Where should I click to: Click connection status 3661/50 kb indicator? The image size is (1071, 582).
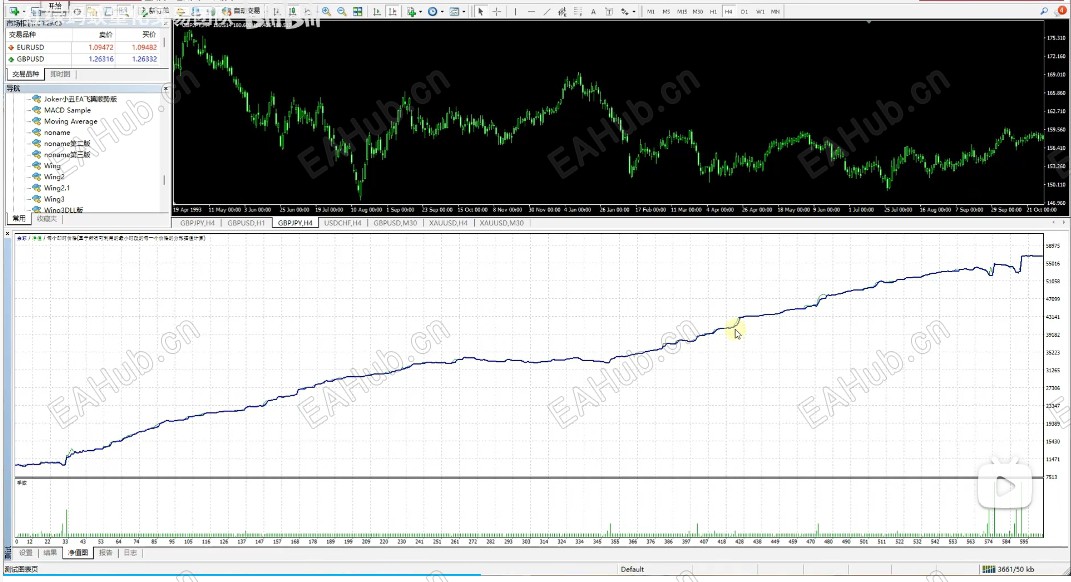(x=1008, y=569)
